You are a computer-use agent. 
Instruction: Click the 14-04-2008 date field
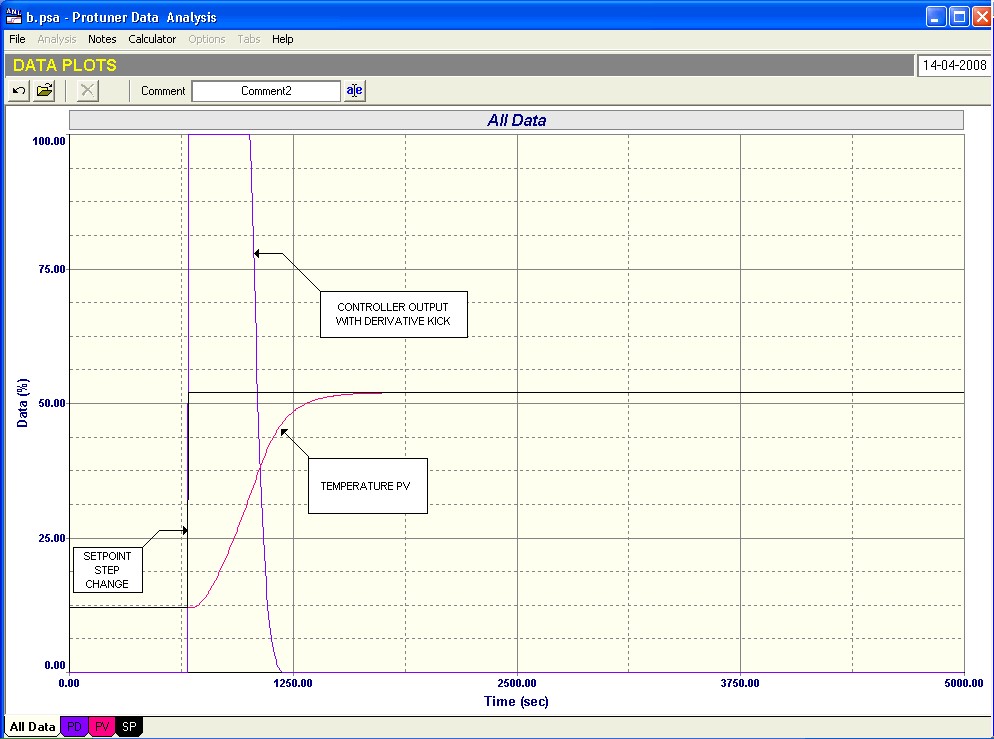coord(954,66)
